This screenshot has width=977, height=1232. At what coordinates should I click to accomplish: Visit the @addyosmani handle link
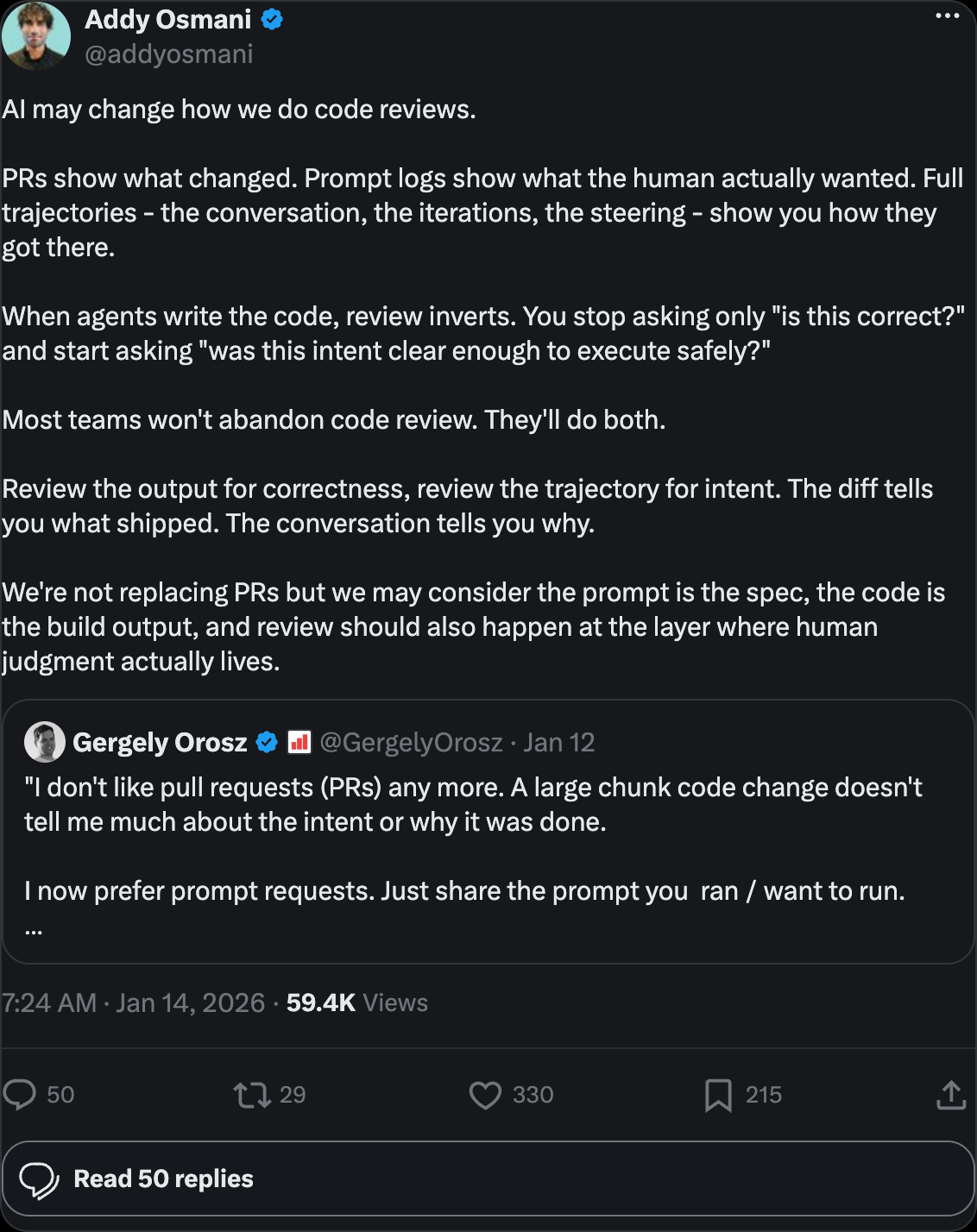(169, 54)
